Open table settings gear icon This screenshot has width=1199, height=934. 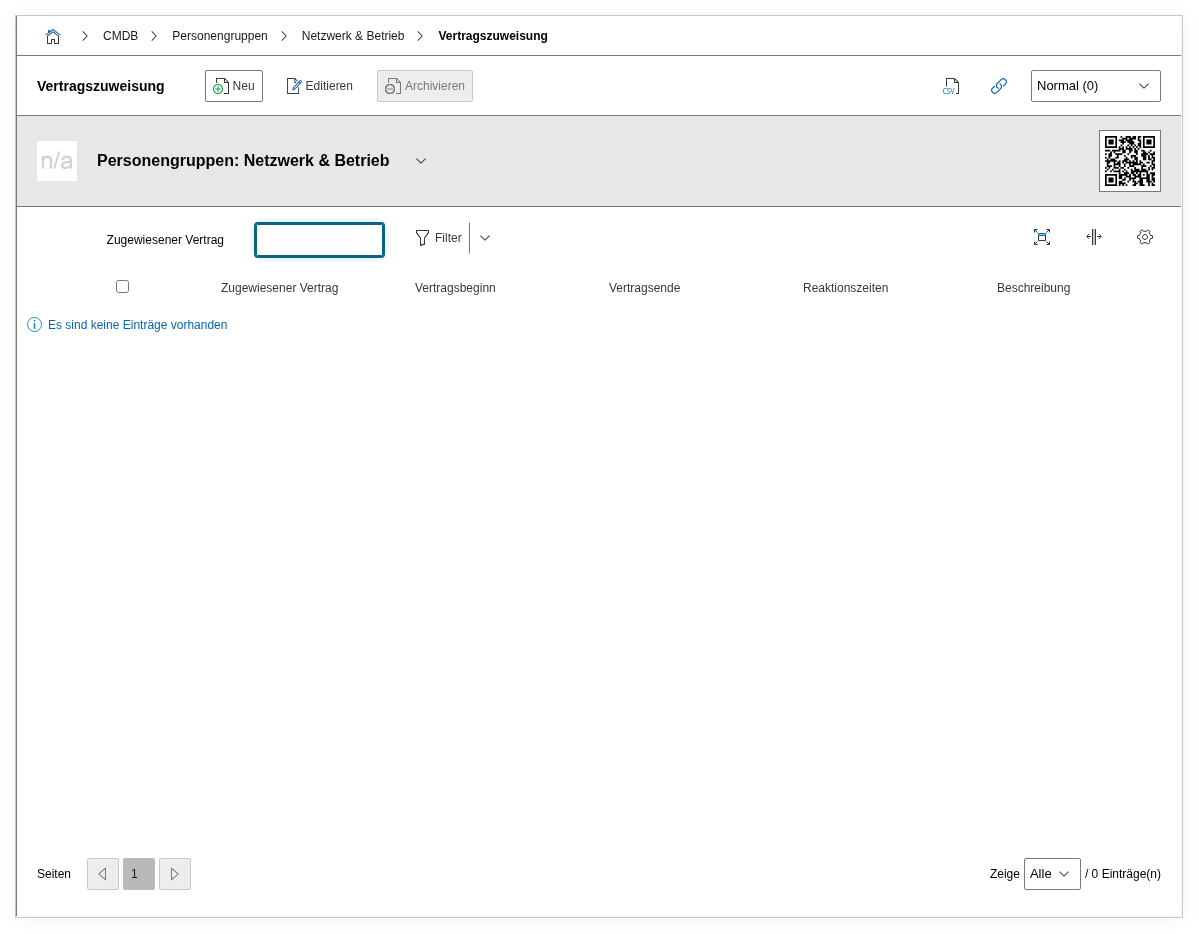(1144, 237)
